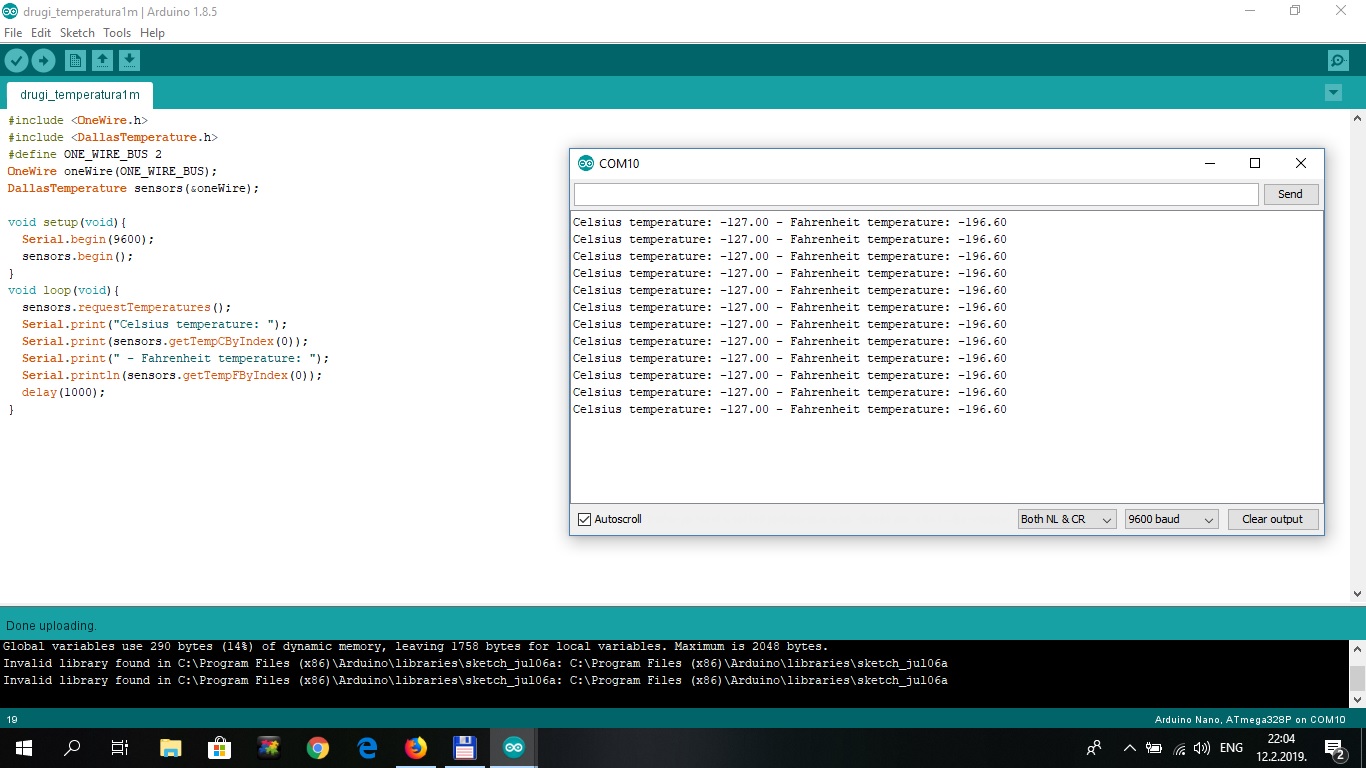
Task: Click the Arduino logo in title bar
Action: point(10,11)
